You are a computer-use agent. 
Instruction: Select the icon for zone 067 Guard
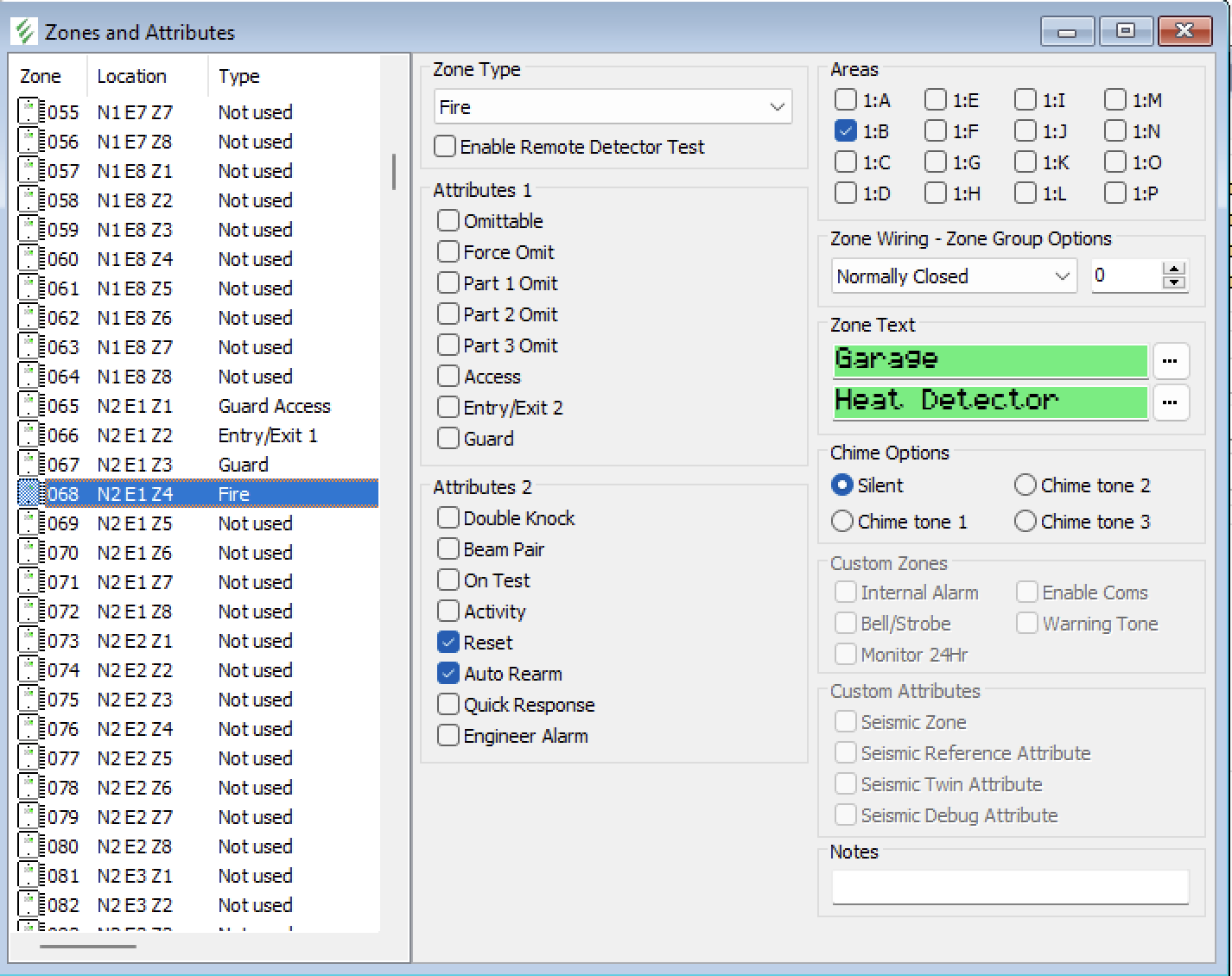coord(29,465)
